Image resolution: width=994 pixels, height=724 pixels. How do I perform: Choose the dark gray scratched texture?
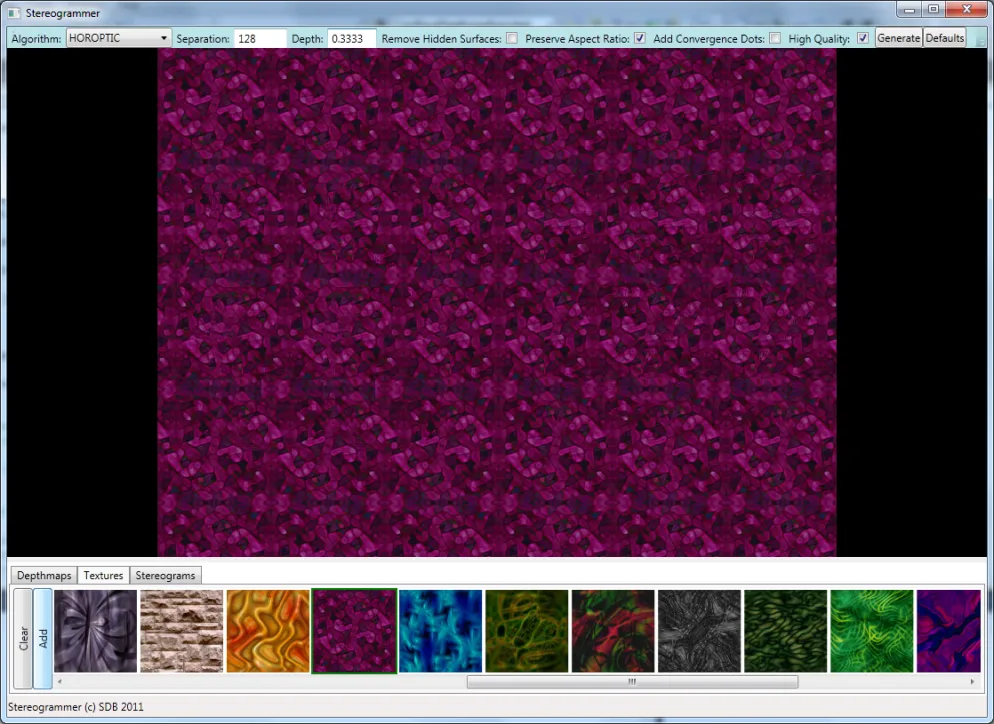[x=699, y=631]
